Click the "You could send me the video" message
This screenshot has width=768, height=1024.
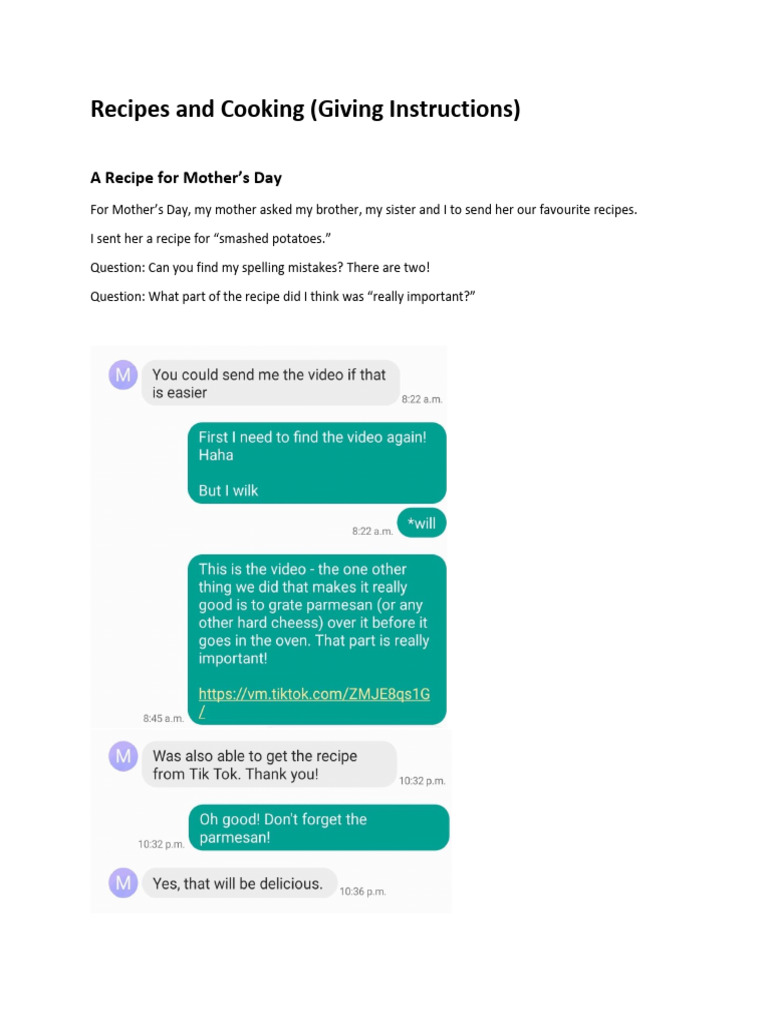(x=270, y=383)
